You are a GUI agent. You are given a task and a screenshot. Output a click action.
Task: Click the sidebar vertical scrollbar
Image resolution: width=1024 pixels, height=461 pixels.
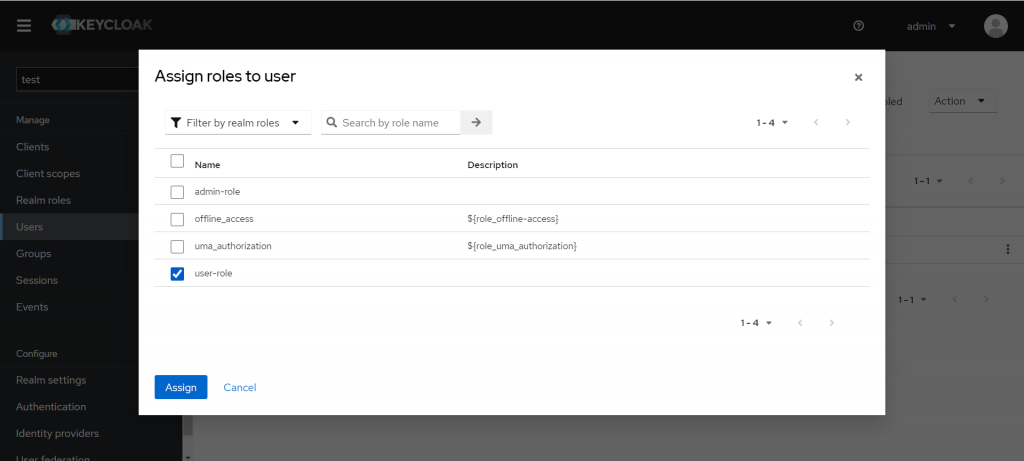188,424
